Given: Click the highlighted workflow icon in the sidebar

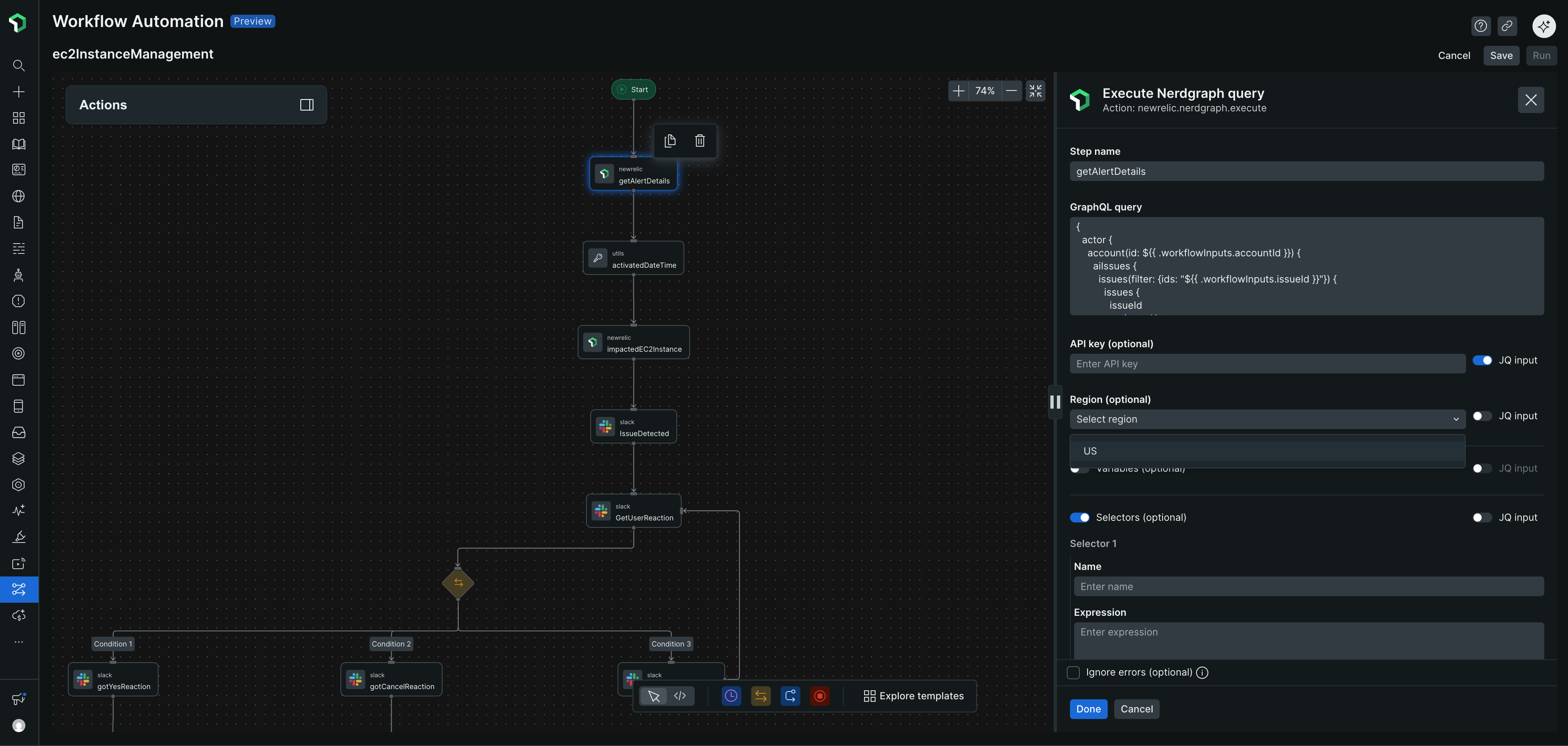Looking at the screenshot, I should pos(18,589).
